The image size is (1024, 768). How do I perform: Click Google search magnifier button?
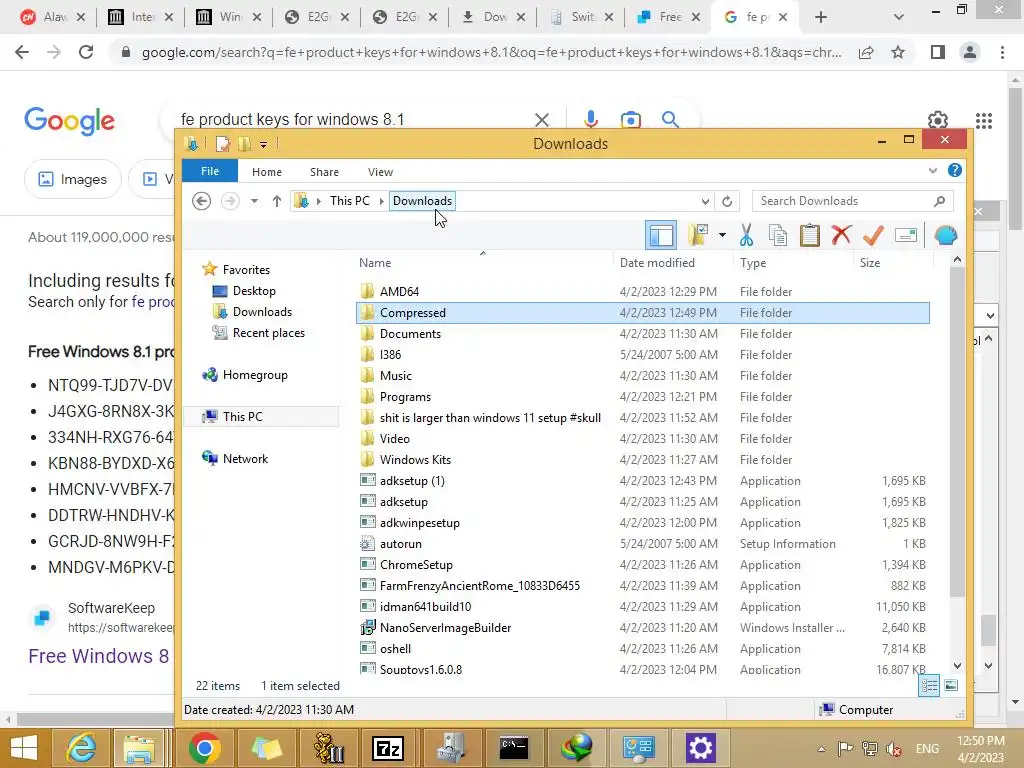coord(670,120)
